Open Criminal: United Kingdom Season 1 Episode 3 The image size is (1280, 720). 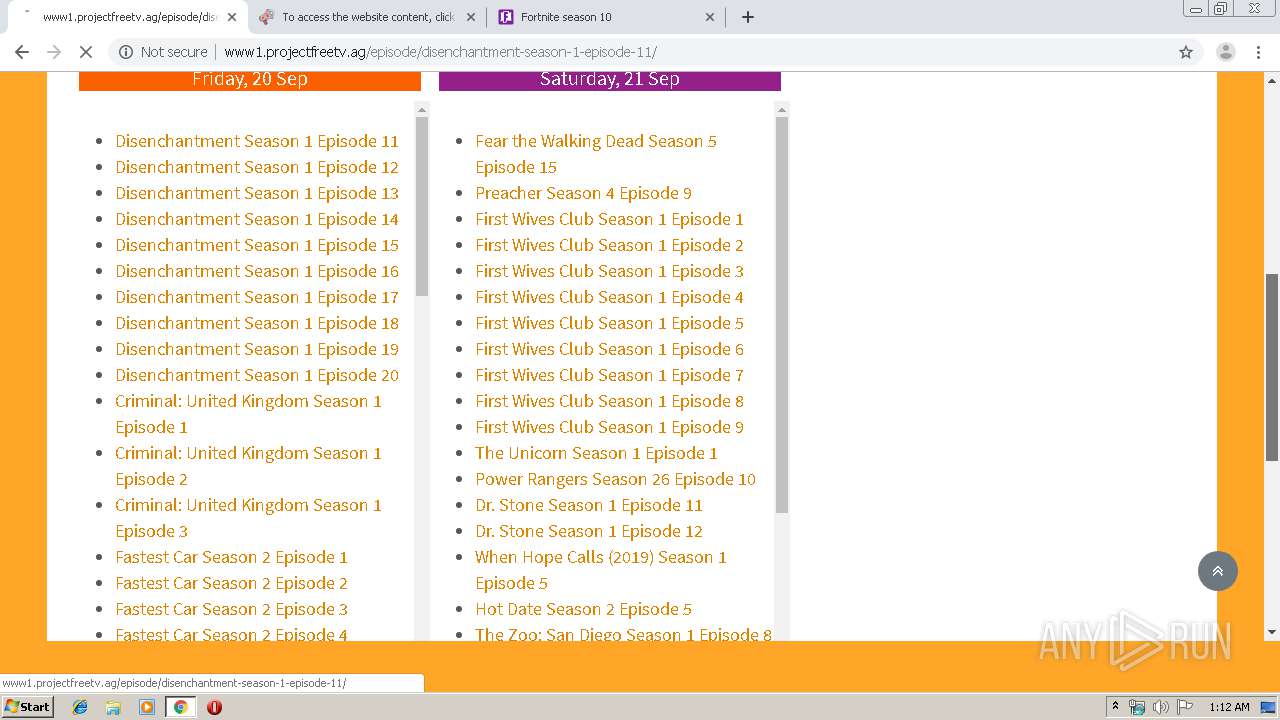point(248,518)
